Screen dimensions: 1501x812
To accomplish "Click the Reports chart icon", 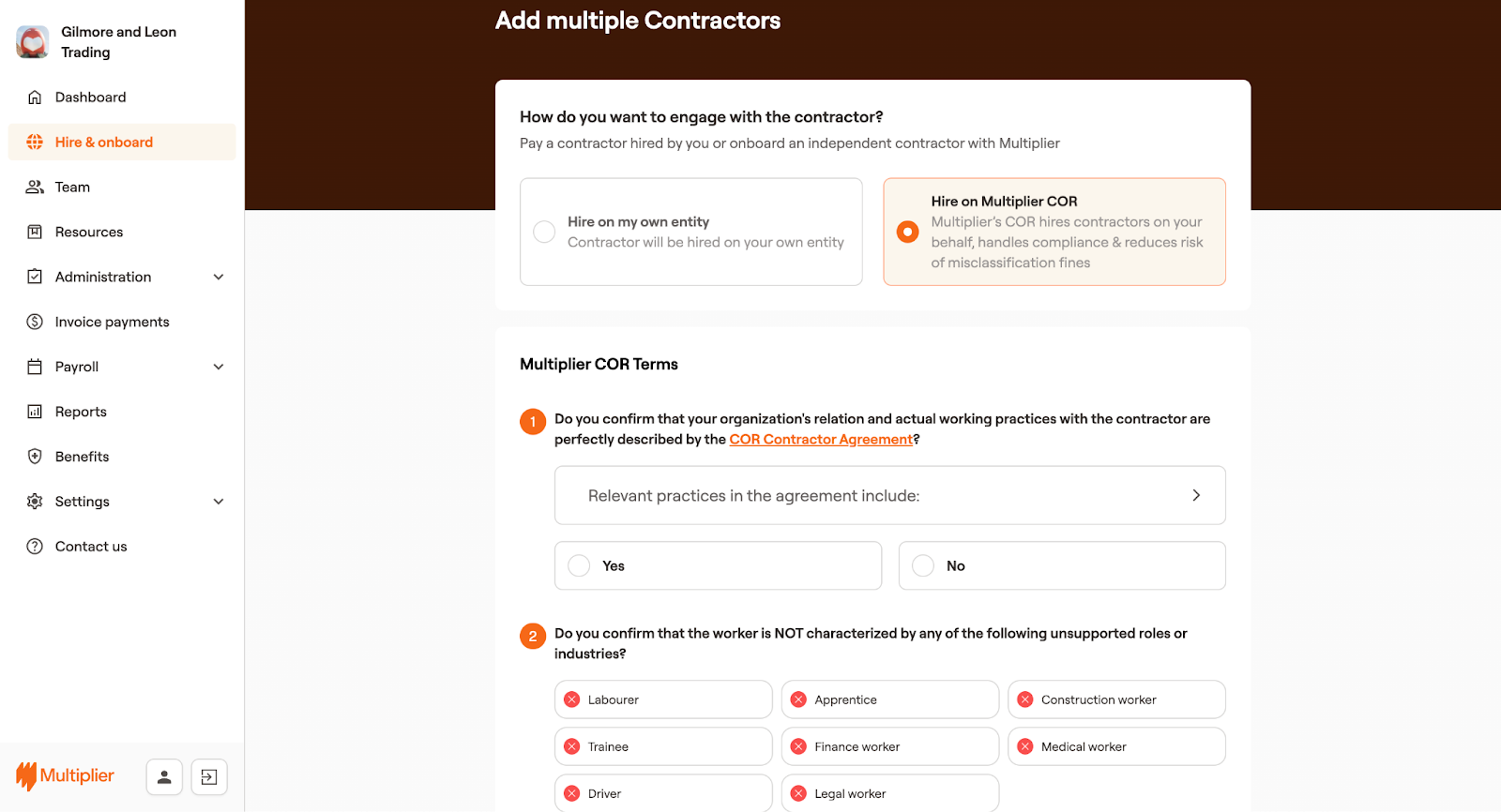I will coord(35,412).
